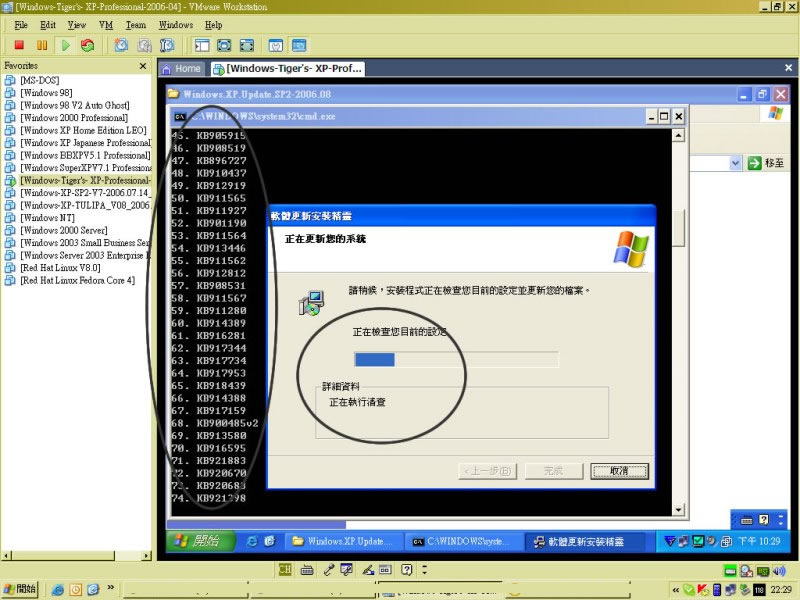
Task: Select [Windows 2000 Server] favorite
Action: click(x=64, y=230)
